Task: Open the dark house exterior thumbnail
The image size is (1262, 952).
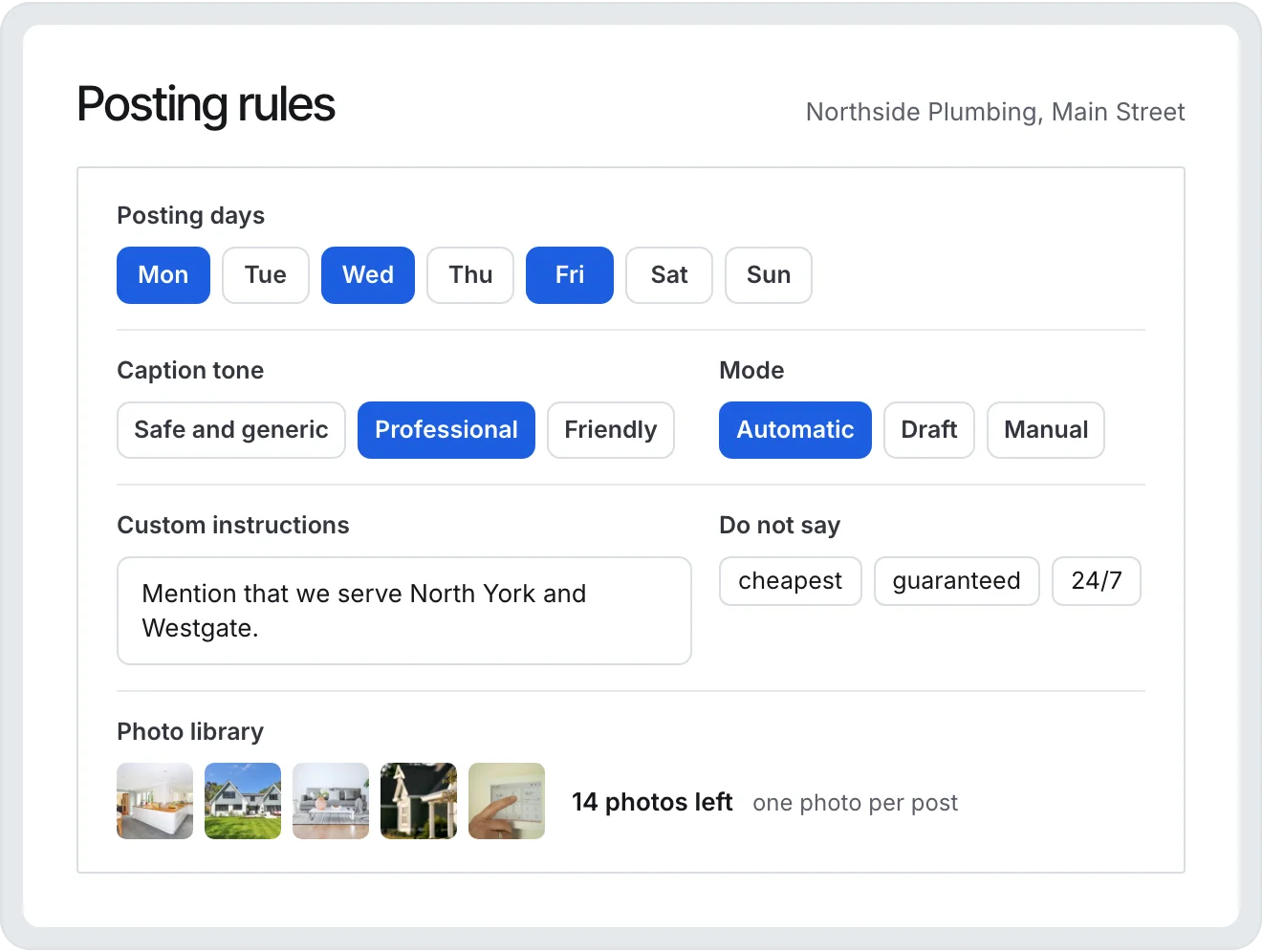Action: tap(419, 801)
